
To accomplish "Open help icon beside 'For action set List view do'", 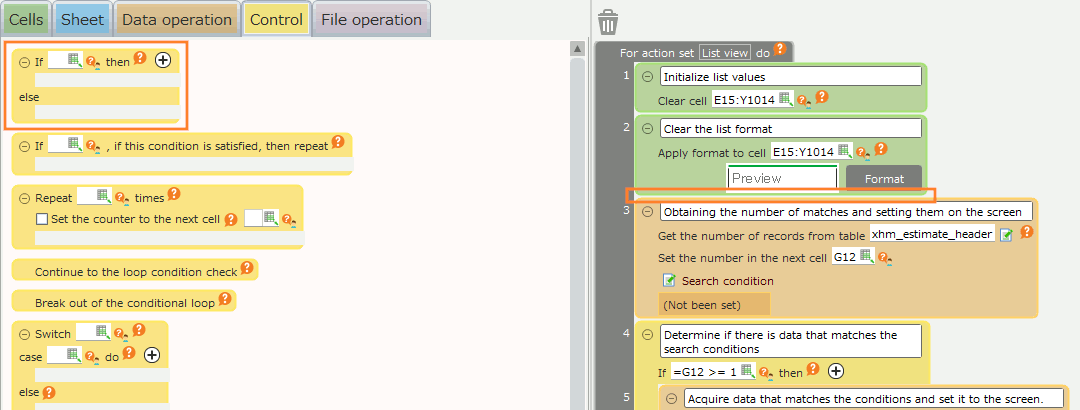I will point(780,50).
